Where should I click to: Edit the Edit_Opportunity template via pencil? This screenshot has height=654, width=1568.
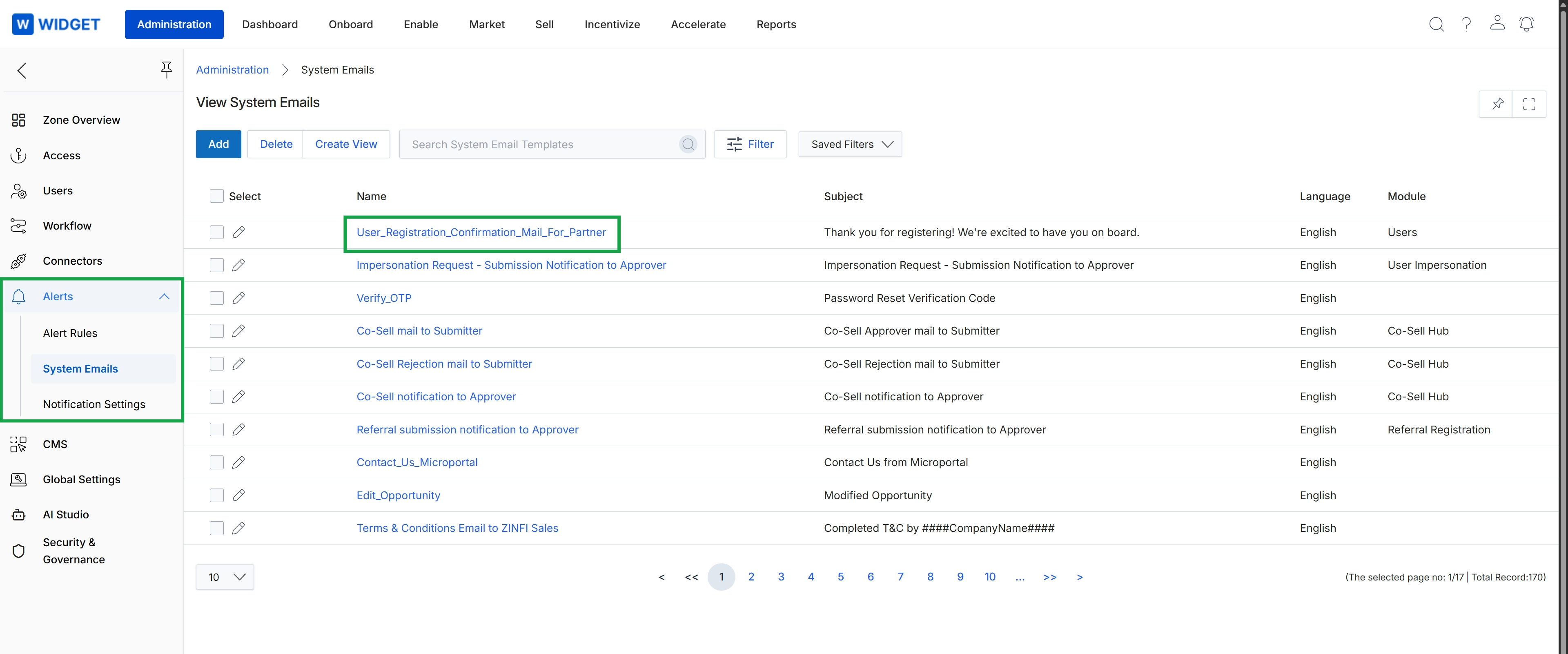point(238,495)
